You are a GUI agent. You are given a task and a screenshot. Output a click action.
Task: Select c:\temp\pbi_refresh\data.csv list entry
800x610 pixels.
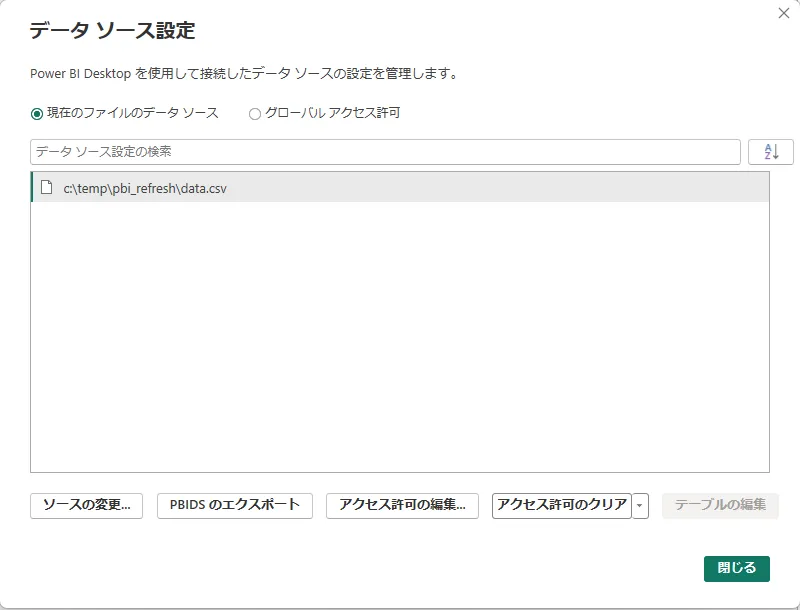coord(400,187)
